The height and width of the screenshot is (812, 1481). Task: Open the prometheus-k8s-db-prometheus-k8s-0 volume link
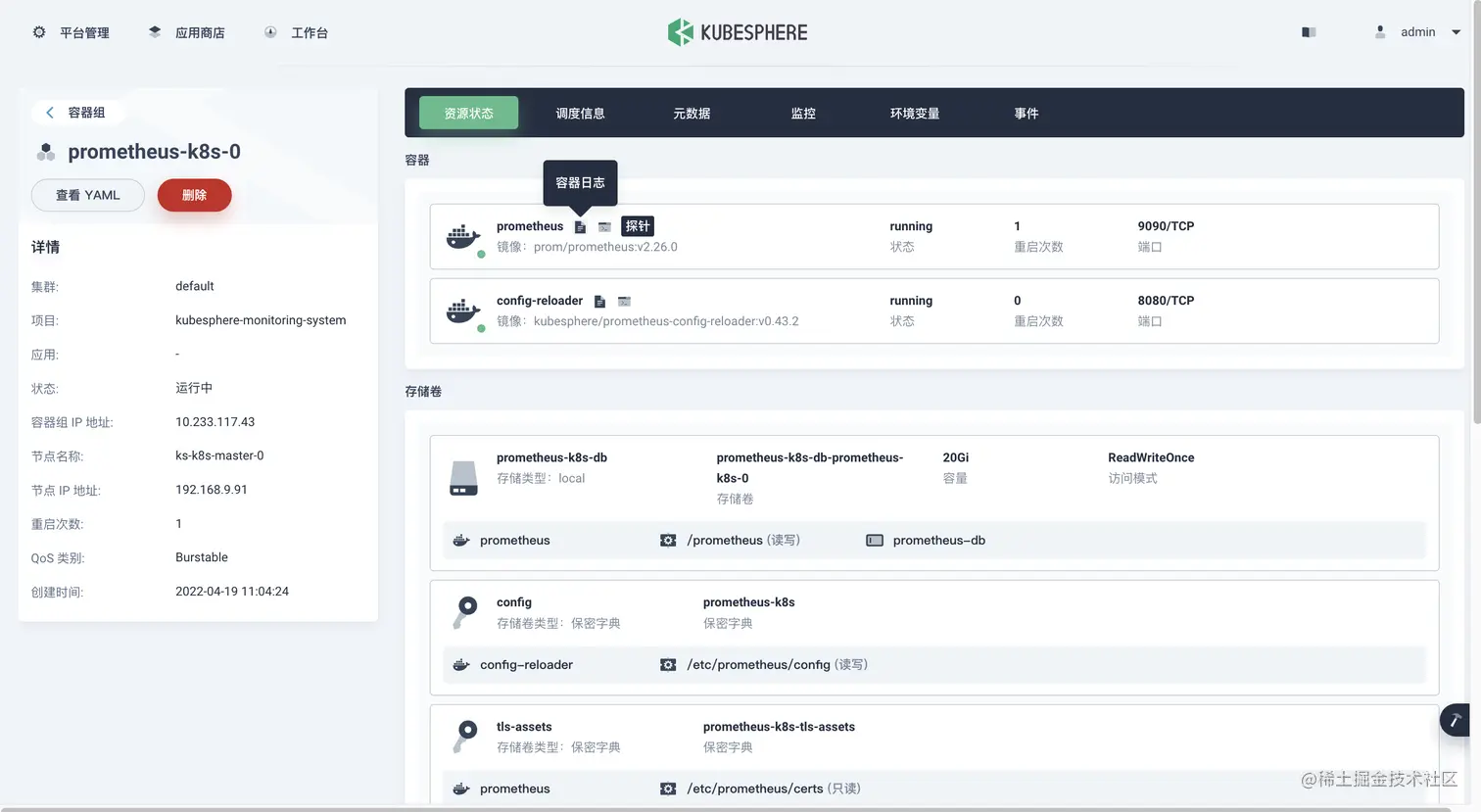click(x=810, y=467)
